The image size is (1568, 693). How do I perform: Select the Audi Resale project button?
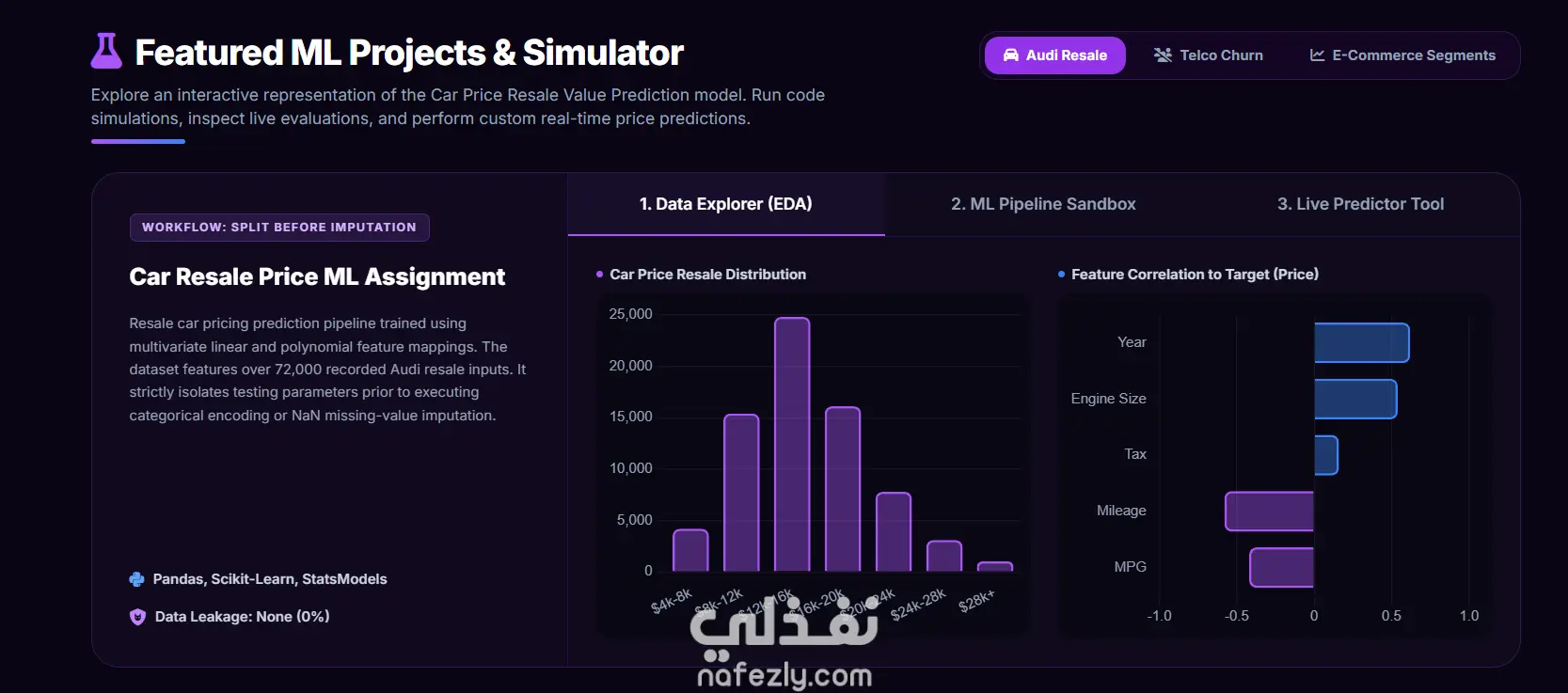1054,55
